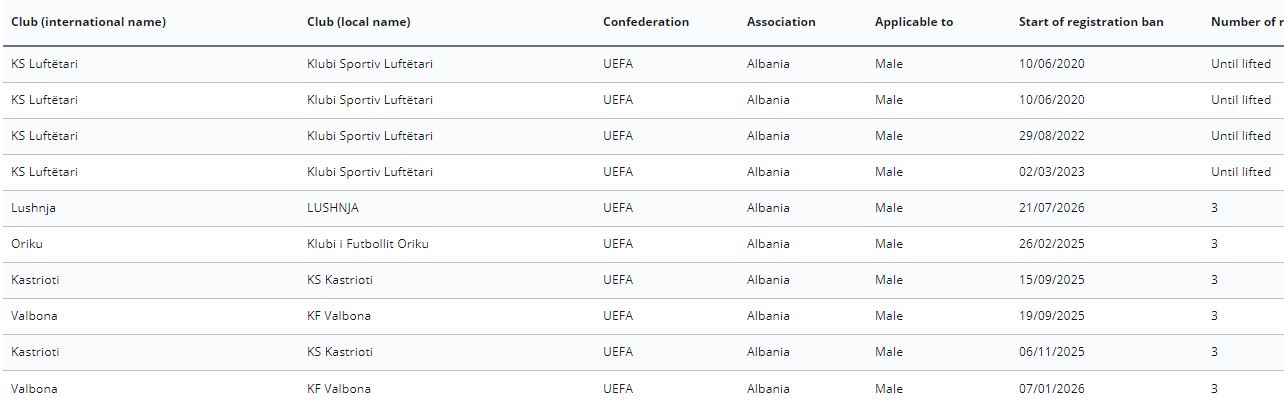Click the date 21/07/2026 cell
This screenshot has height=410, width=1284.
point(1052,208)
